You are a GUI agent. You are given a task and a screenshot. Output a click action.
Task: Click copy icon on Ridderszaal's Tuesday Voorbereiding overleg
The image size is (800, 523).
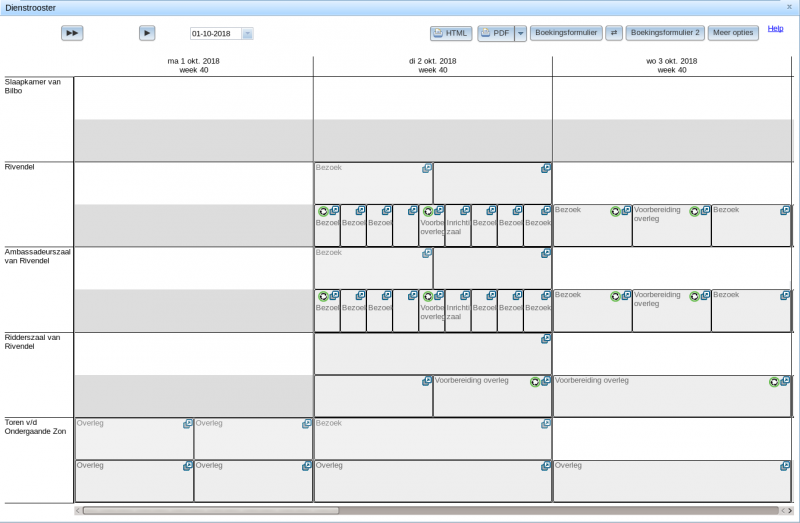(546, 381)
